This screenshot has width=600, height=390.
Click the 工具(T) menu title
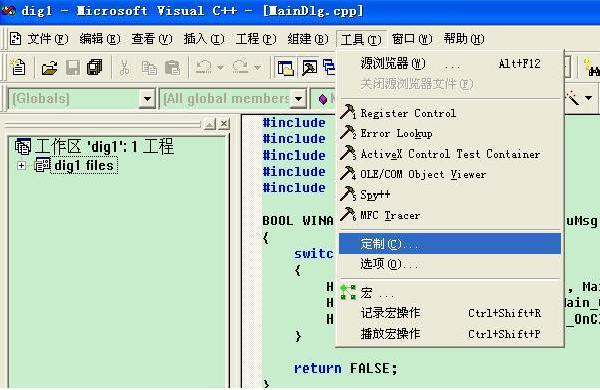[361, 39]
